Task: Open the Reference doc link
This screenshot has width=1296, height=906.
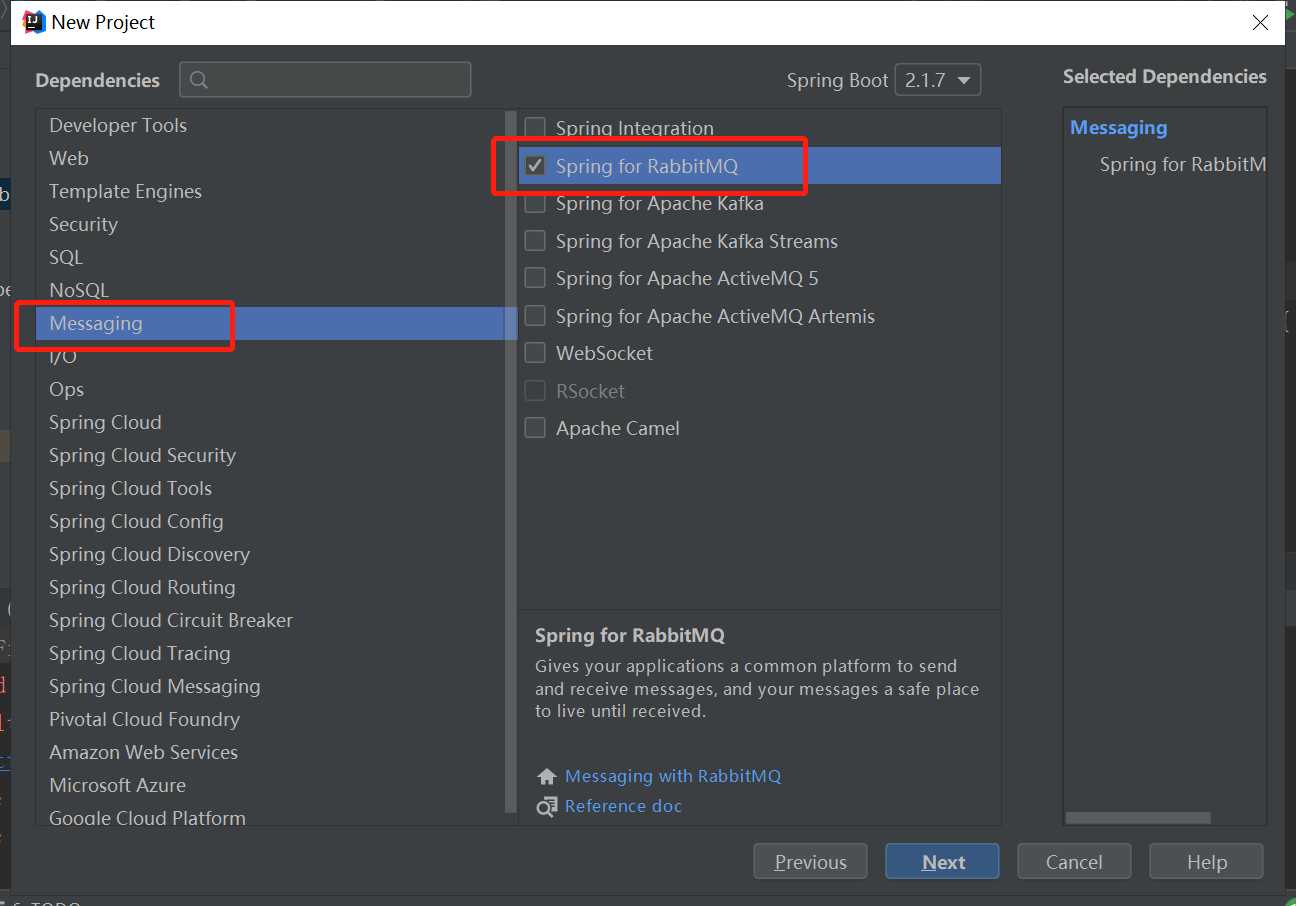Action: 623,806
